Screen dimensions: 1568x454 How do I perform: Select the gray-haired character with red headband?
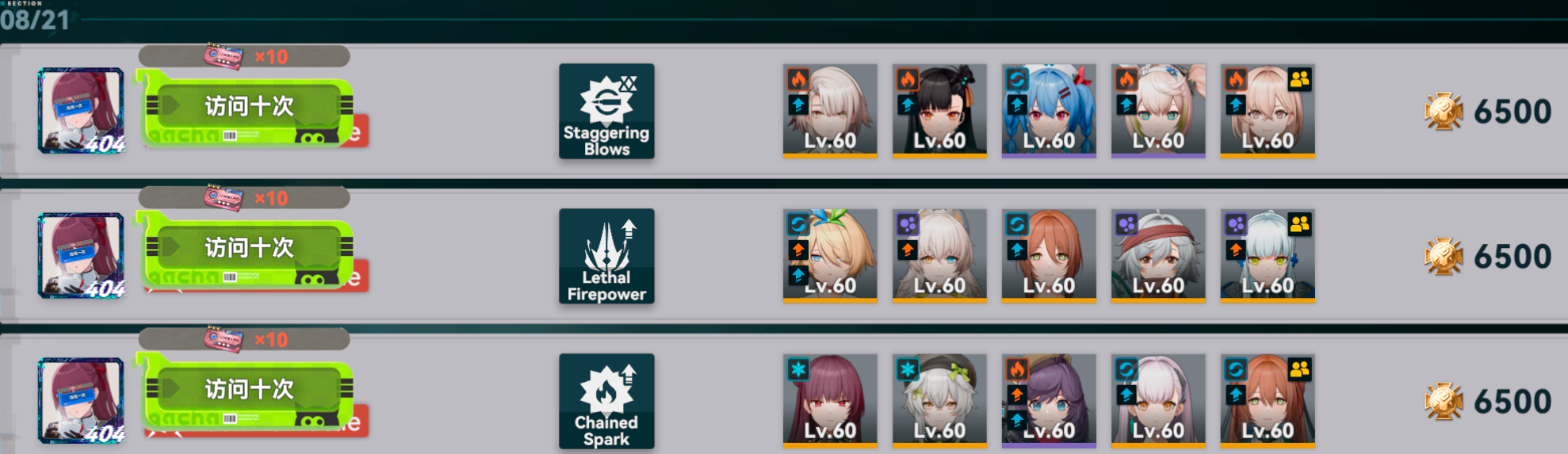coord(1158,256)
